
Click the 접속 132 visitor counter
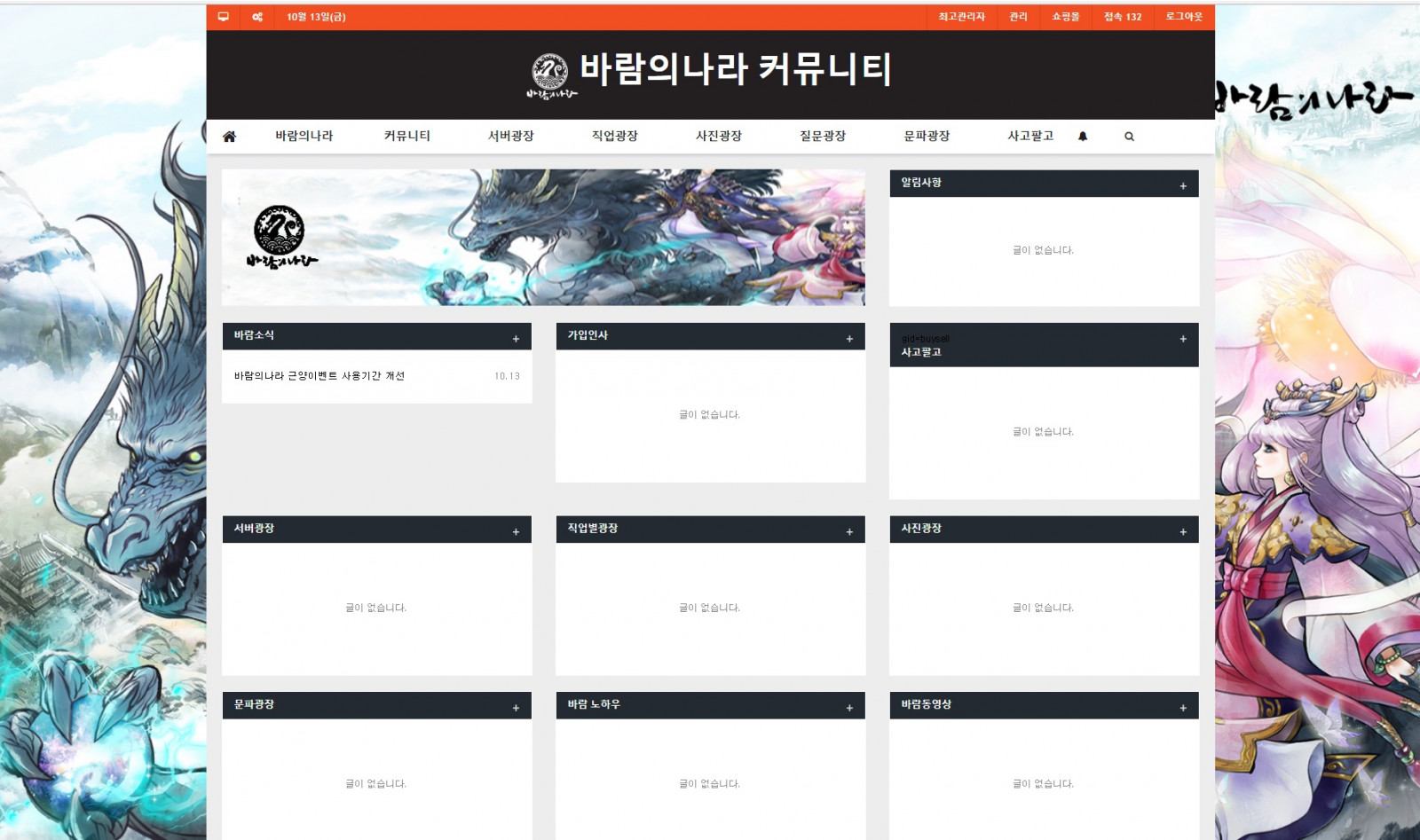[1123, 17]
